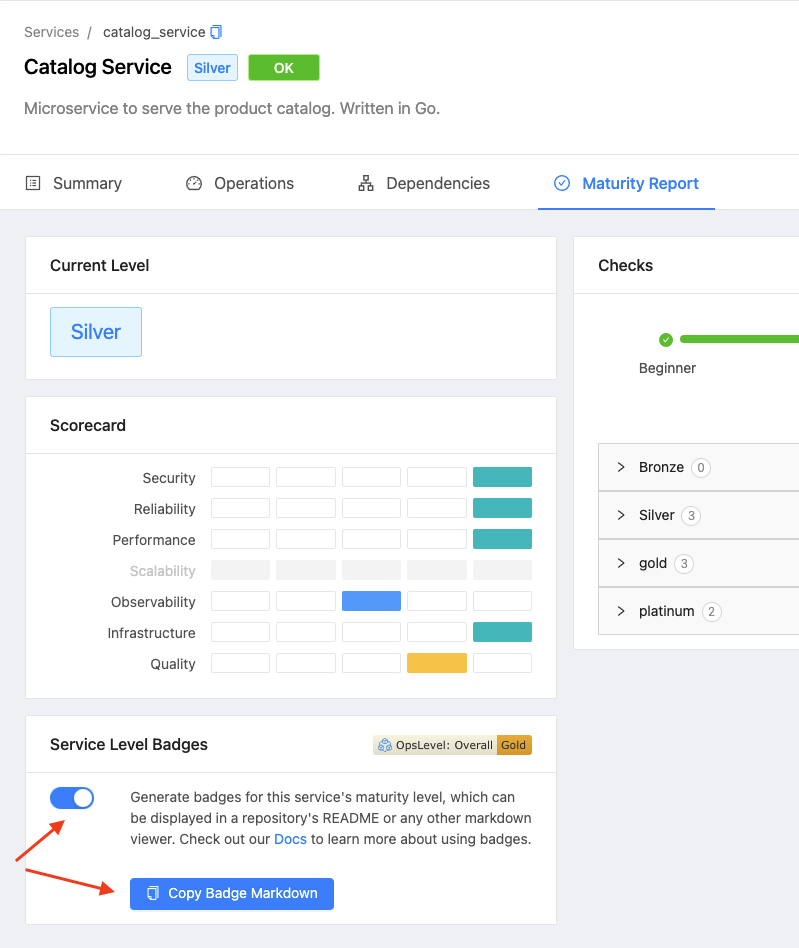Select the teal Security scorecard cell
The image size is (799, 948).
502,477
